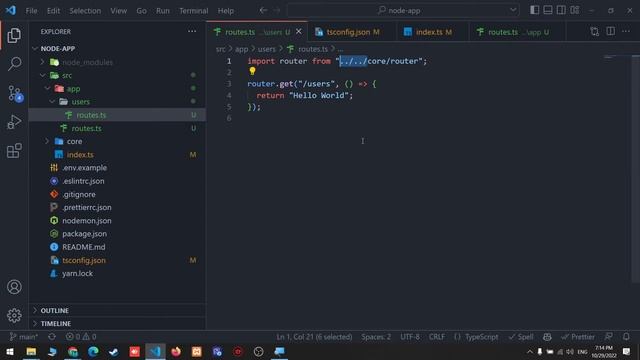Open the Customize Layout icon
640x360 pixels.
[x=575, y=10]
